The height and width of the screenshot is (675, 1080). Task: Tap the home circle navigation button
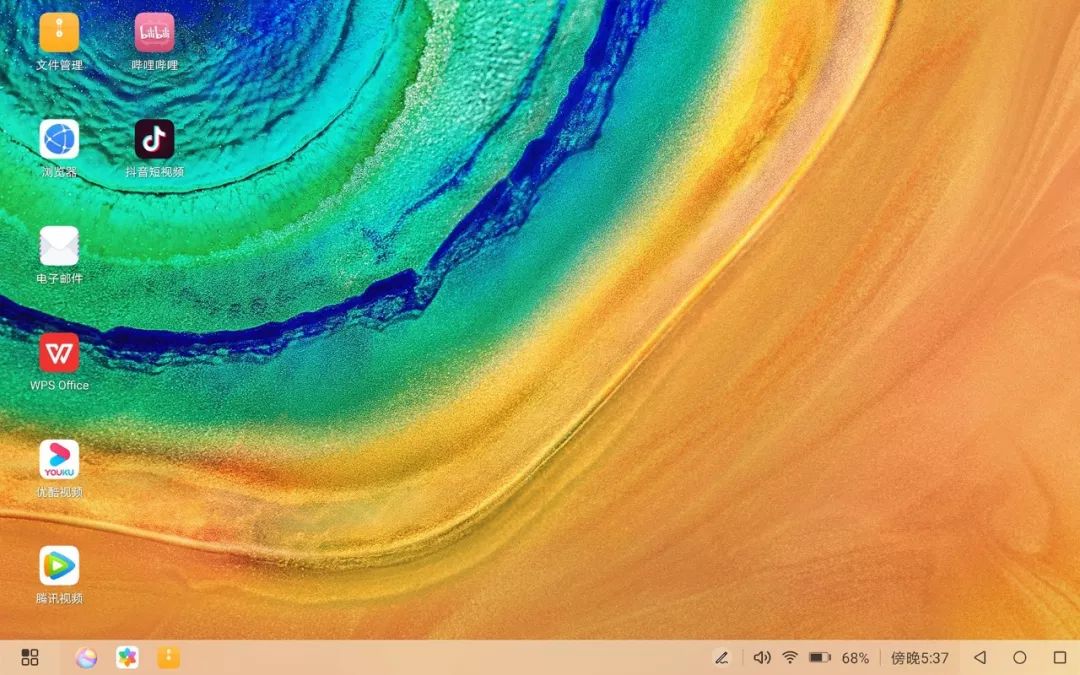point(1020,658)
